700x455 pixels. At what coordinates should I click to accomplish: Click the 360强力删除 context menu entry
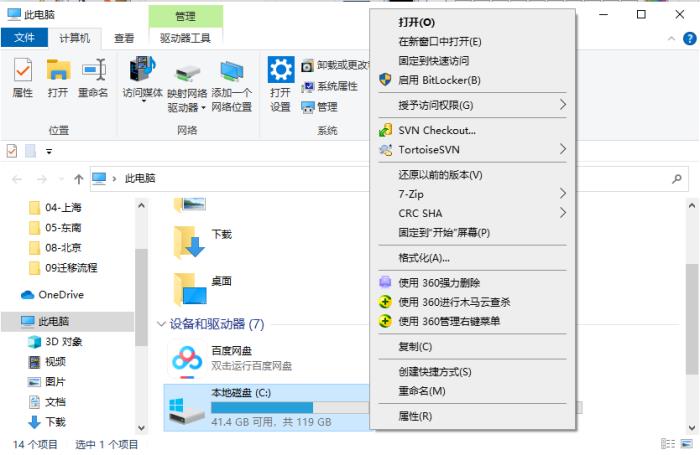point(439,283)
